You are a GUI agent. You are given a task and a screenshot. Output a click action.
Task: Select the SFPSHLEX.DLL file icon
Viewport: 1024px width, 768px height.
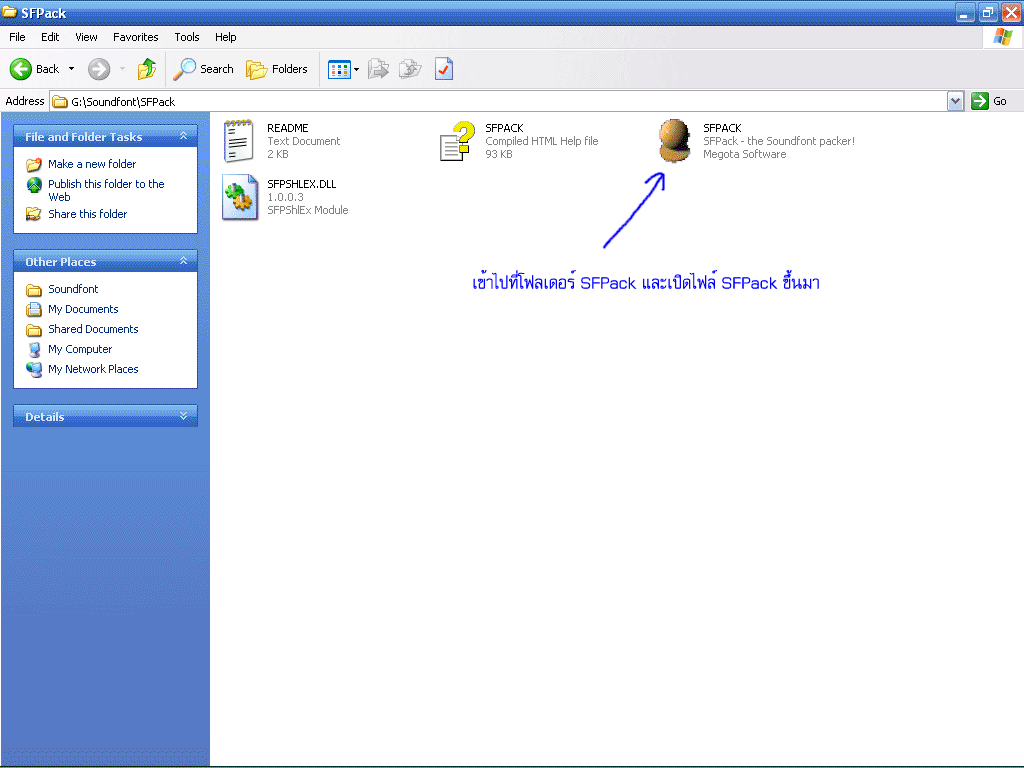click(x=240, y=197)
